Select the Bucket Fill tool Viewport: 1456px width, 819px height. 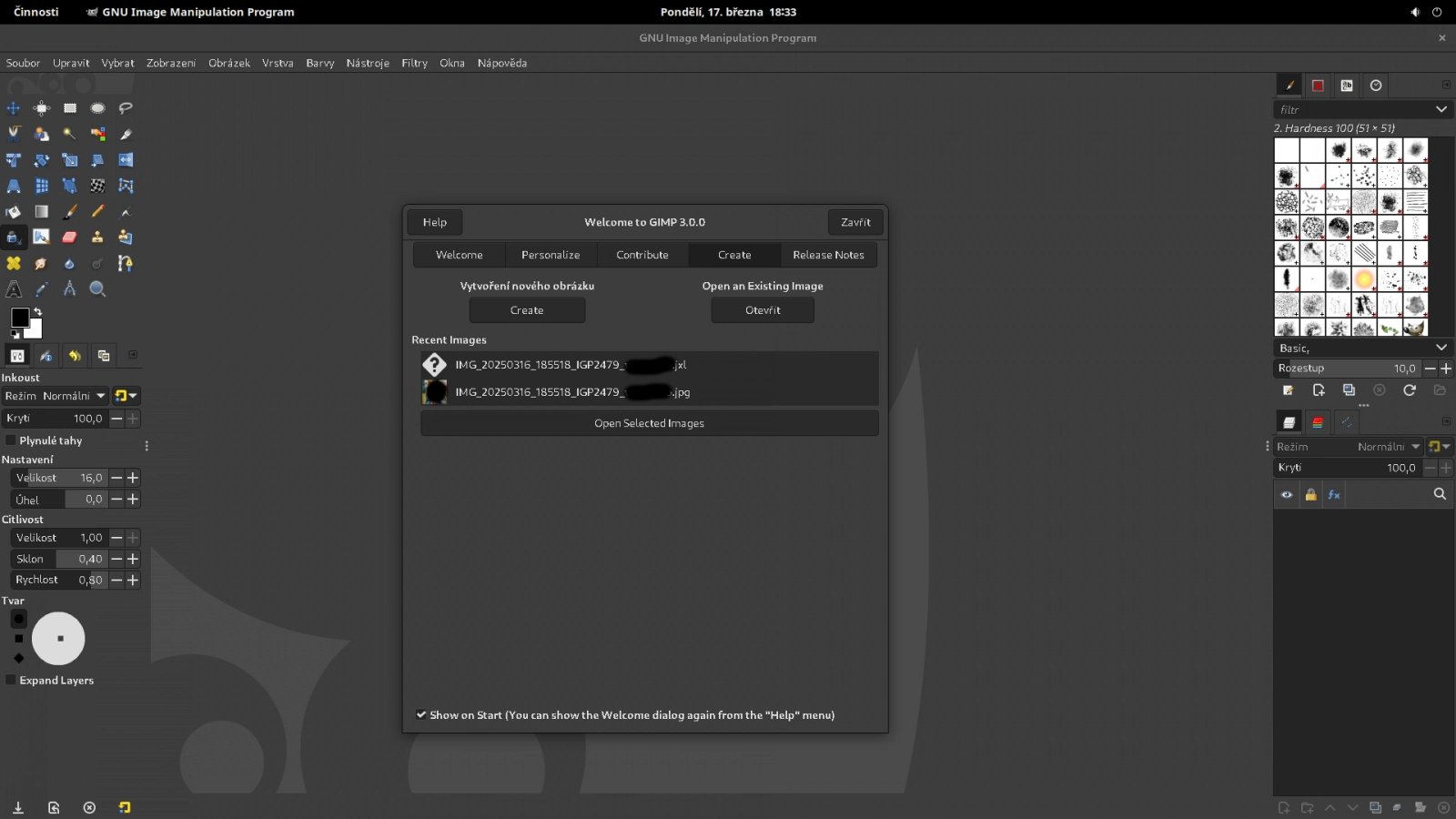coord(14,211)
